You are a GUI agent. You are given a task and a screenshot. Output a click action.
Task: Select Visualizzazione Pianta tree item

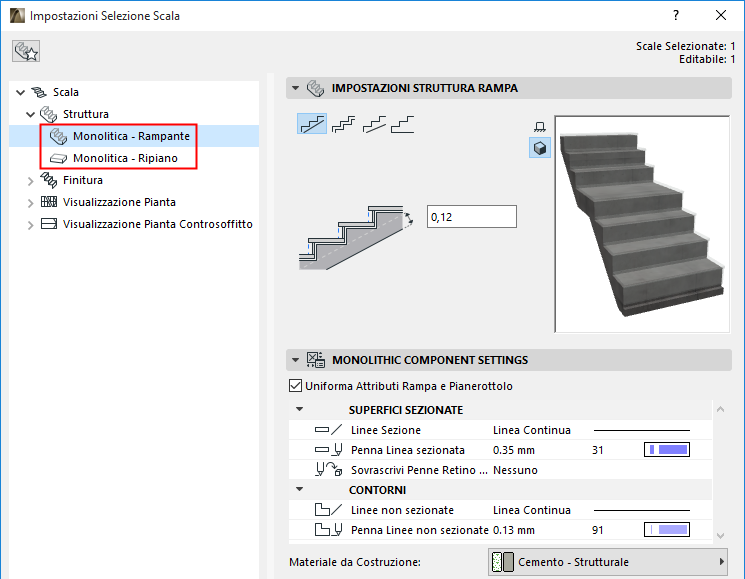[119, 202]
